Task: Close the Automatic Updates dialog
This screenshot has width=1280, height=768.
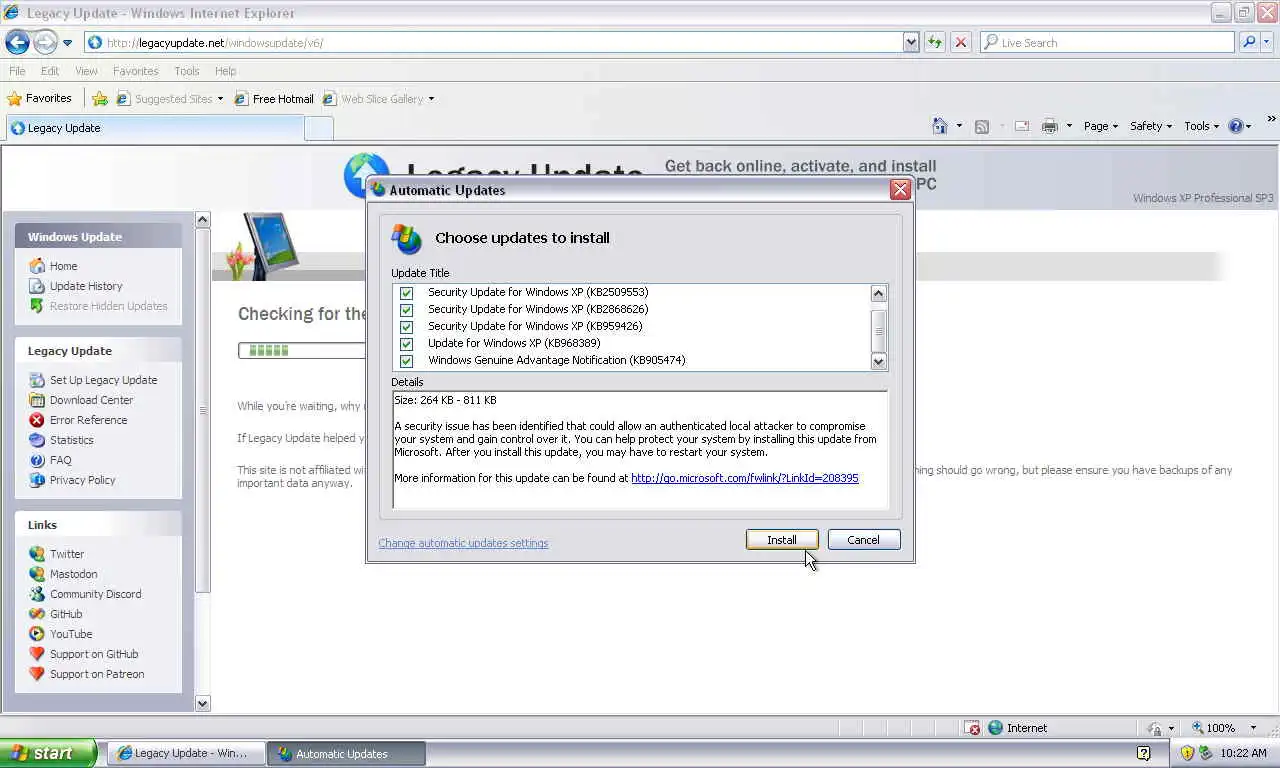Action: tap(900, 190)
